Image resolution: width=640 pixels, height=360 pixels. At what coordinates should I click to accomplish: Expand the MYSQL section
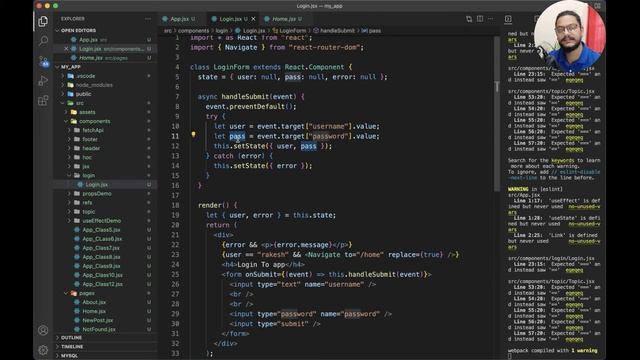pyautogui.click(x=69, y=356)
